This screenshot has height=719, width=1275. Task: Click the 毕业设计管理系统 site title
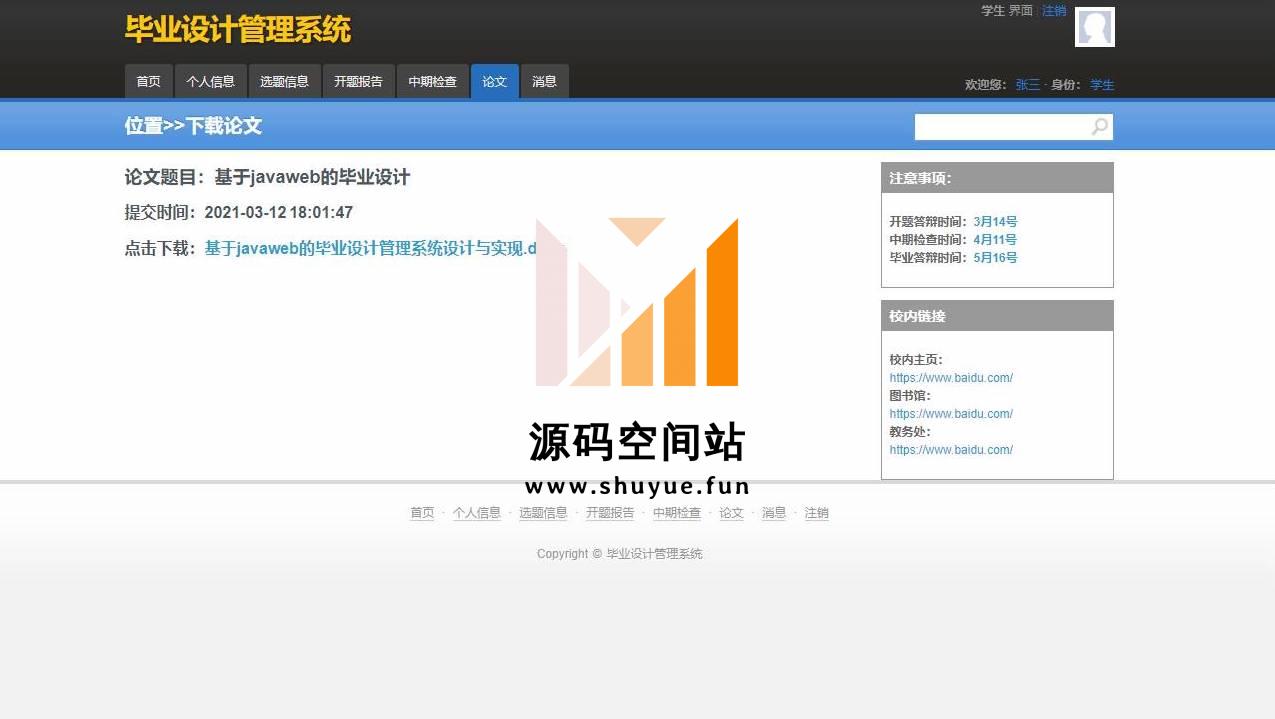coord(238,30)
